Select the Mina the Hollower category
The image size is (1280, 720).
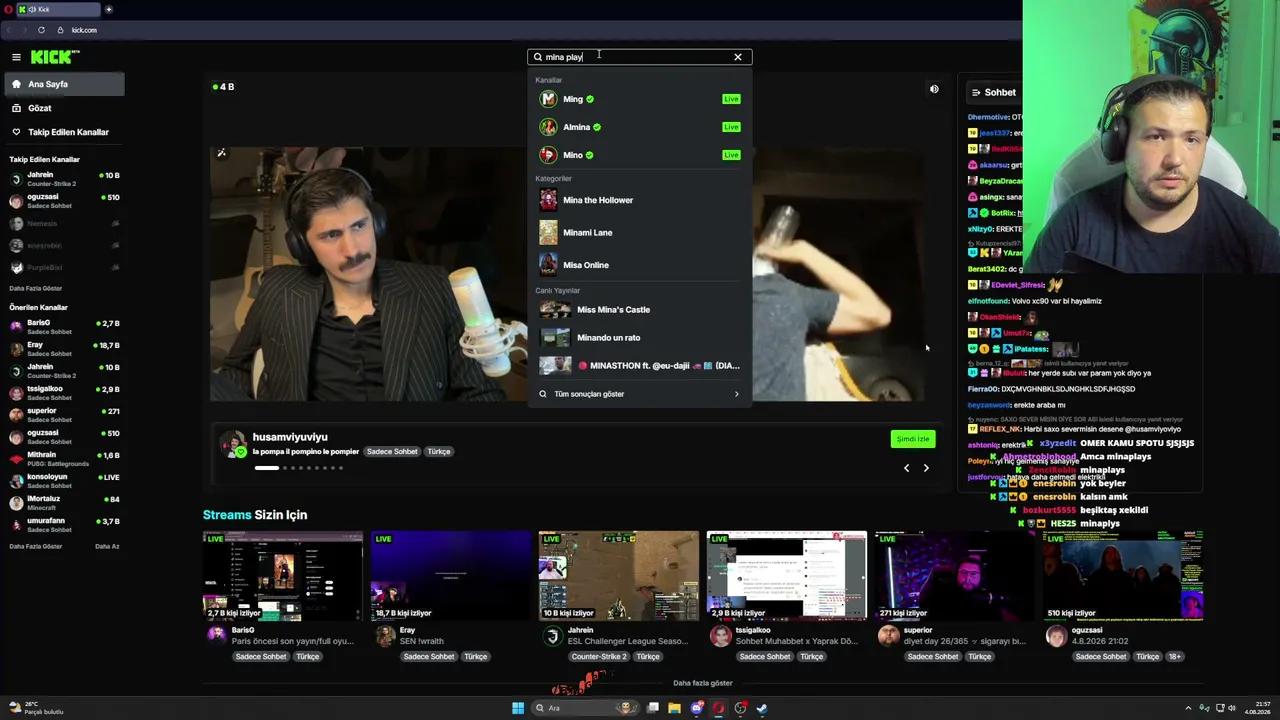click(x=640, y=200)
